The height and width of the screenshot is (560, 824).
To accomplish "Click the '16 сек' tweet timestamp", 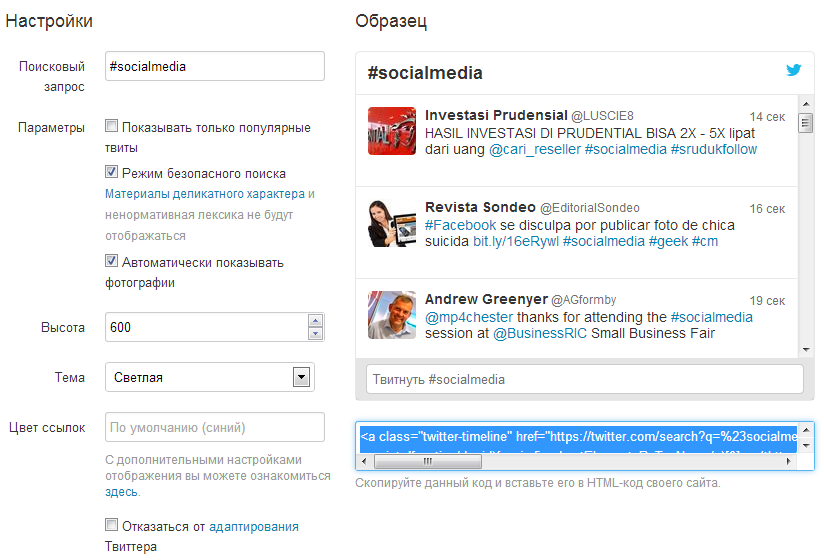I will click(767, 209).
